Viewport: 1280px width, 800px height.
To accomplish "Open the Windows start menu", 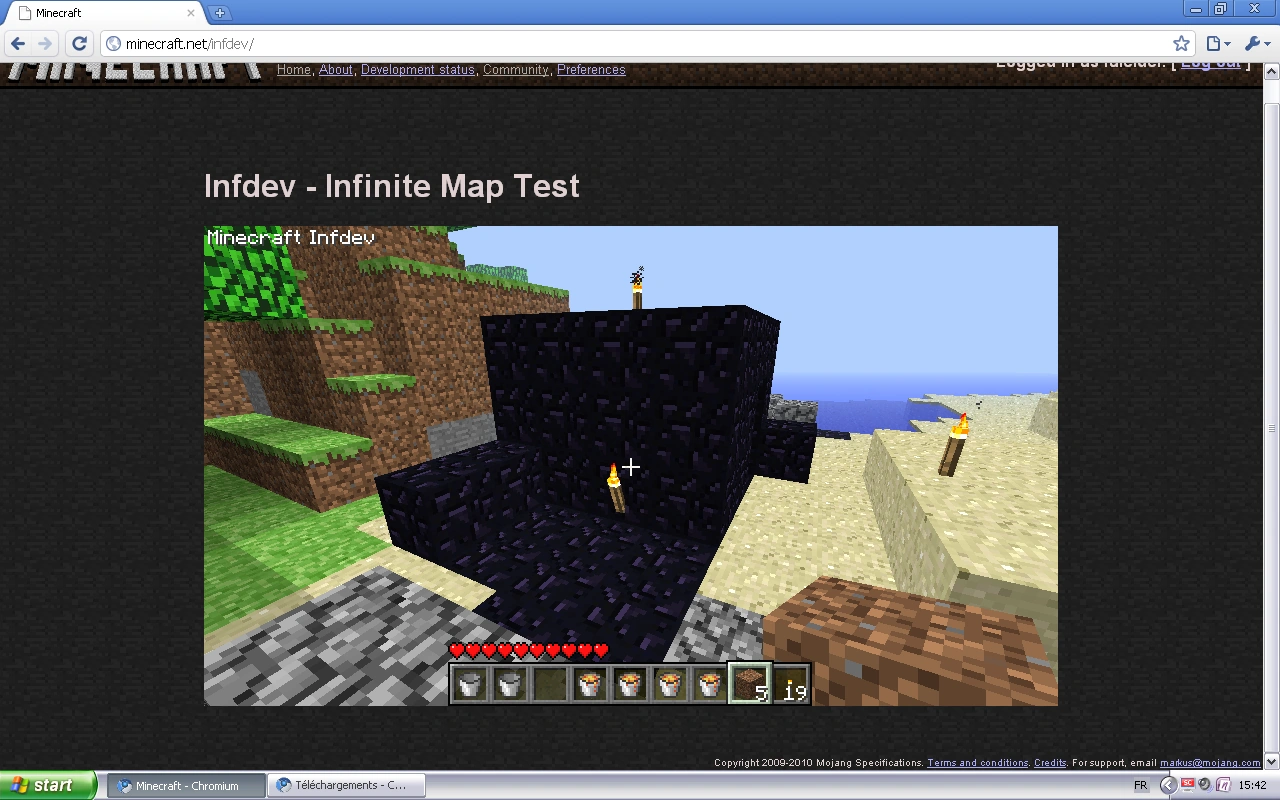I will coord(48,785).
